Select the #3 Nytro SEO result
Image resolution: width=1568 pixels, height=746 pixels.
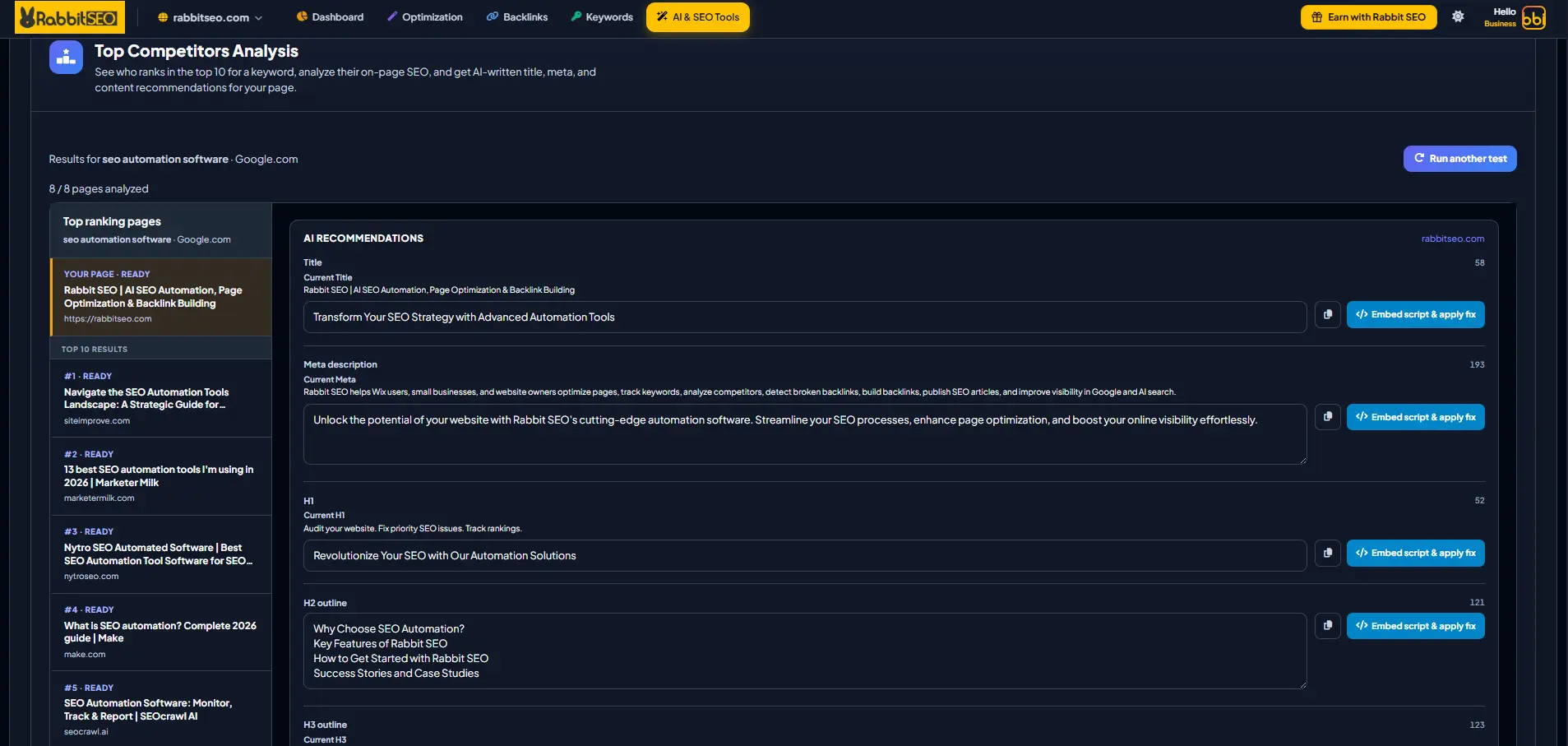[161, 554]
